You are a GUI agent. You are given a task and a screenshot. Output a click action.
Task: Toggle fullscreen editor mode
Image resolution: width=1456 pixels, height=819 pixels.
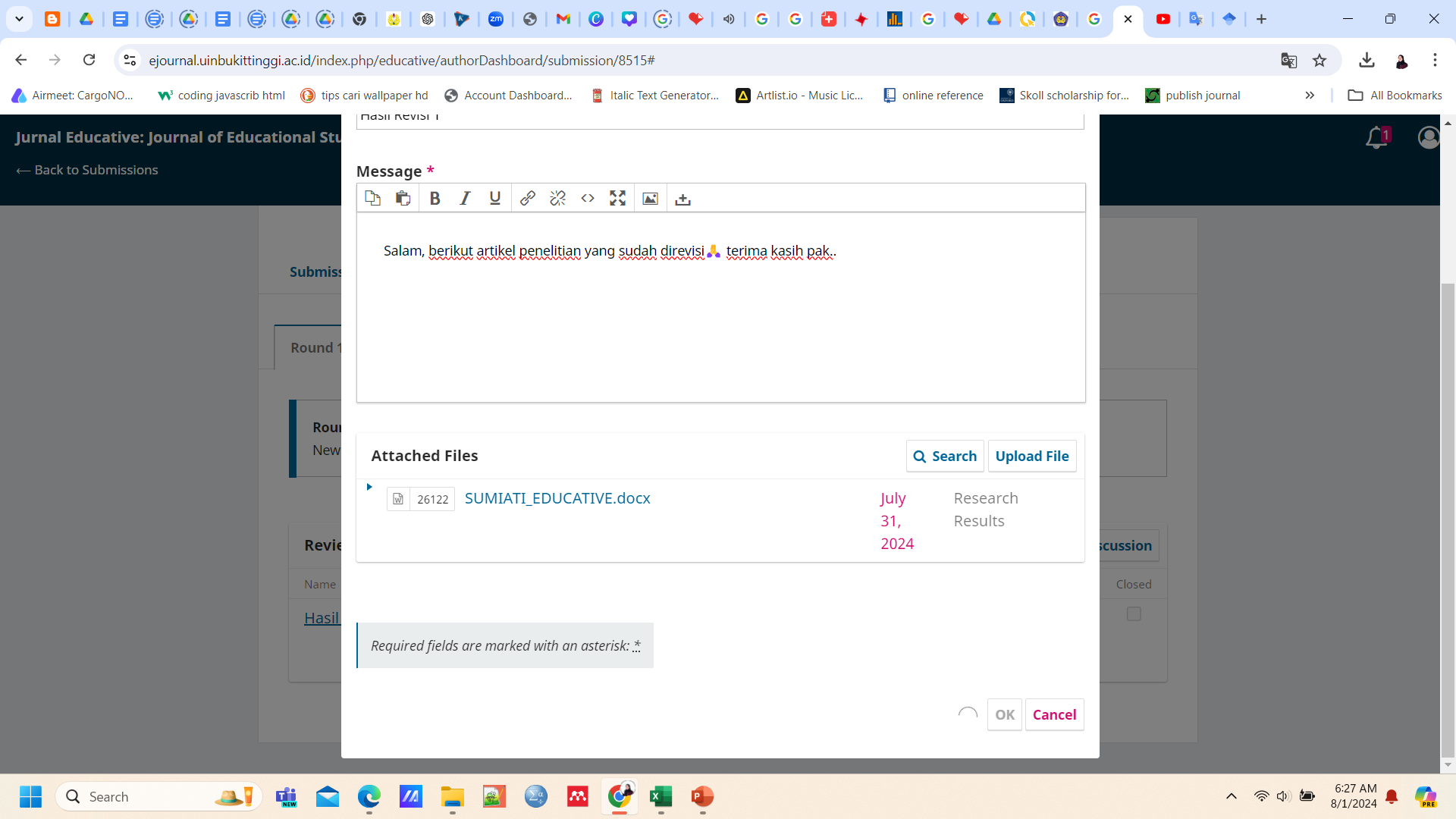618,199
